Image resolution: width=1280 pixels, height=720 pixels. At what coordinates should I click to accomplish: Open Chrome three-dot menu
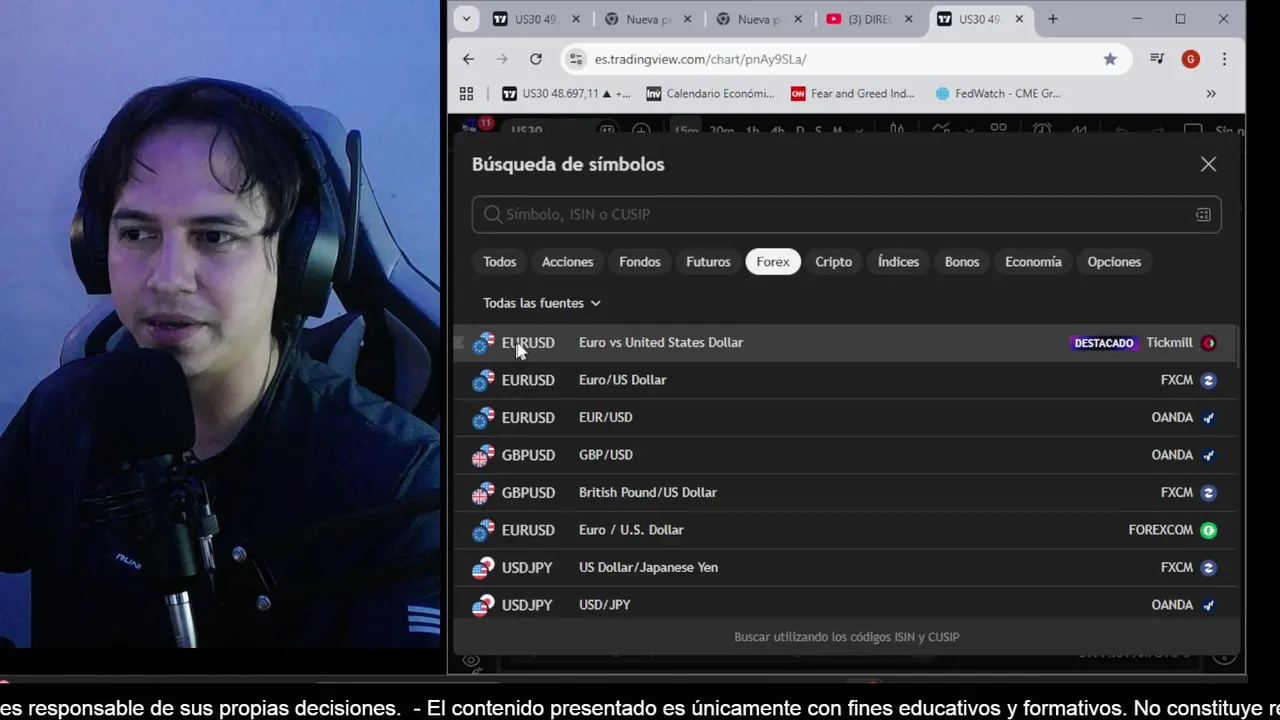point(1224,59)
